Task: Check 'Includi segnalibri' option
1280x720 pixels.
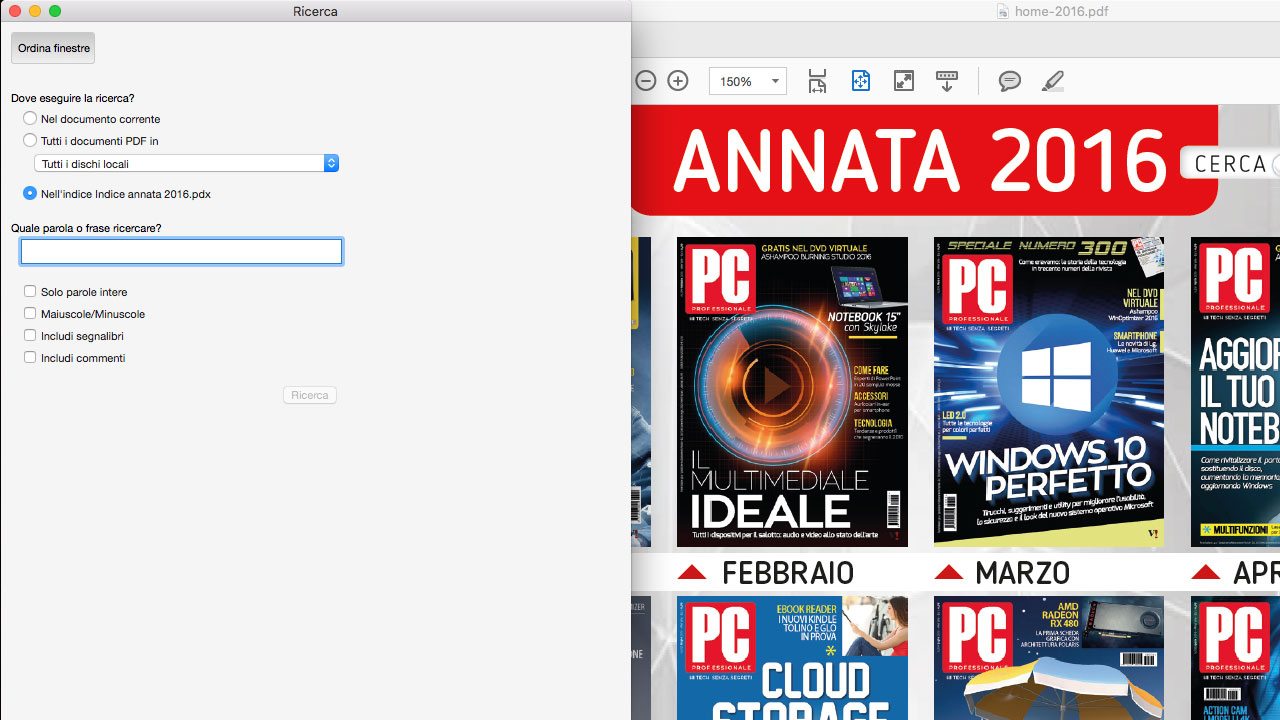Action: [x=30, y=336]
